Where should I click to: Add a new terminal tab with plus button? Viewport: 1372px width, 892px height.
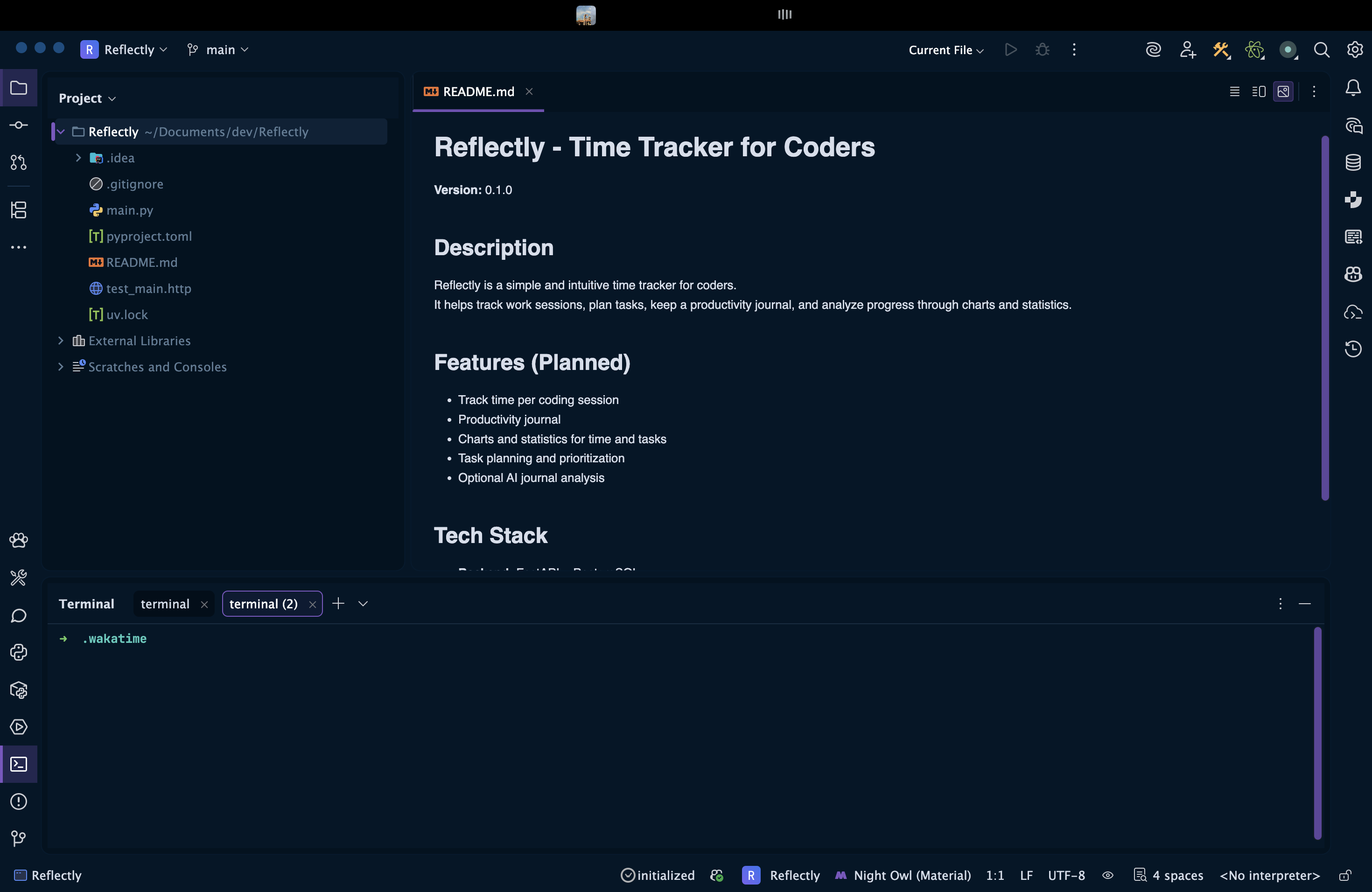(x=338, y=603)
